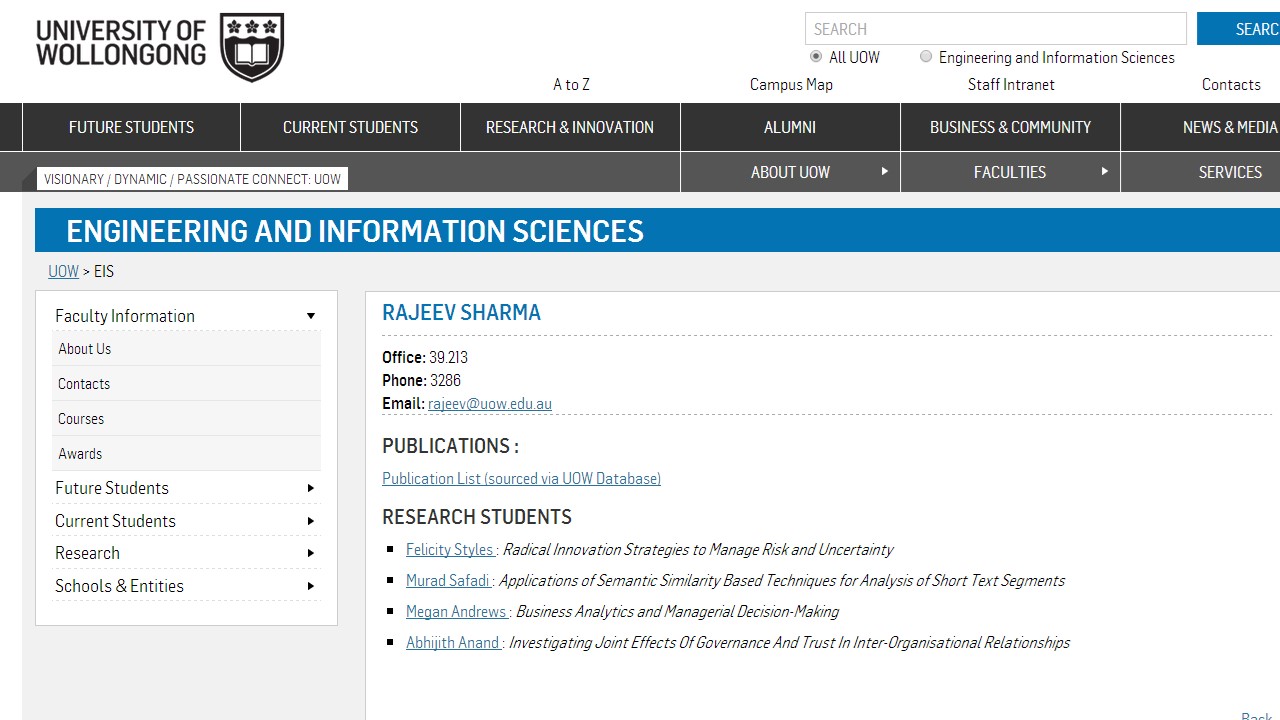This screenshot has width=1280, height=720.
Task: Click the University of Wollongong crest logo
Action: tap(252, 47)
